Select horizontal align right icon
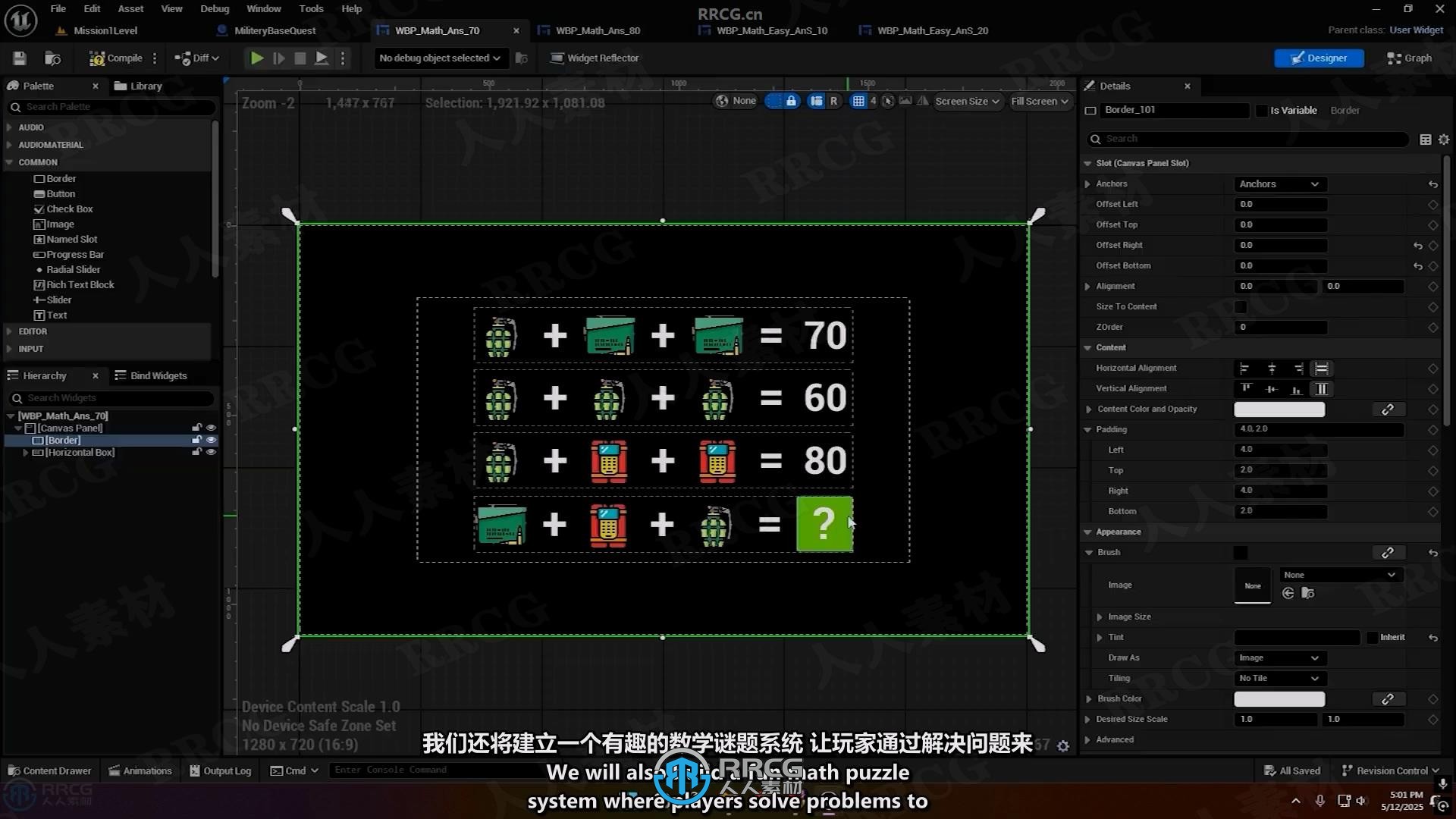This screenshot has width=1456, height=819. pyautogui.click(x=1298, y=369)
